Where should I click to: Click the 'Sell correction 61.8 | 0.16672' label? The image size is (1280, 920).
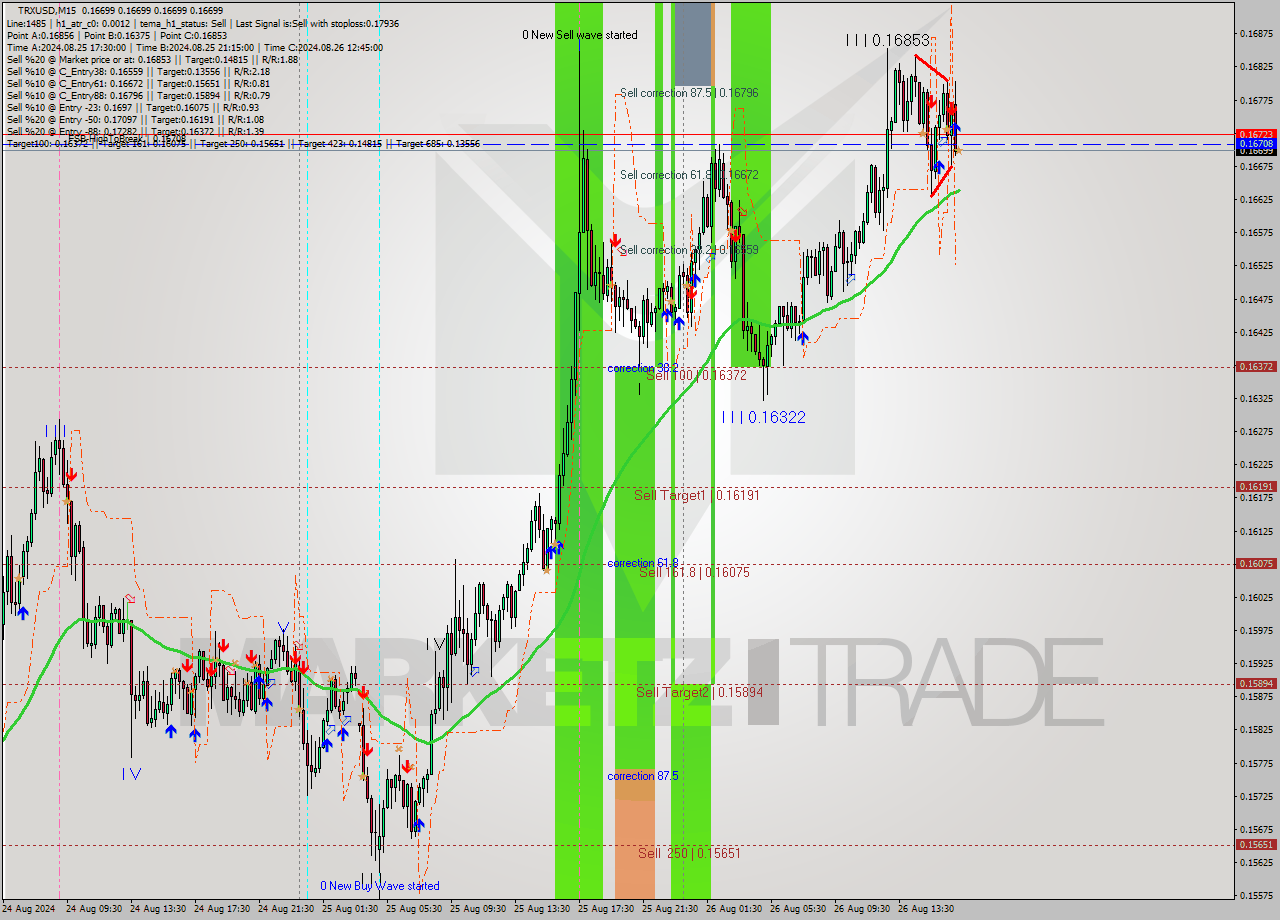point(689,175)
